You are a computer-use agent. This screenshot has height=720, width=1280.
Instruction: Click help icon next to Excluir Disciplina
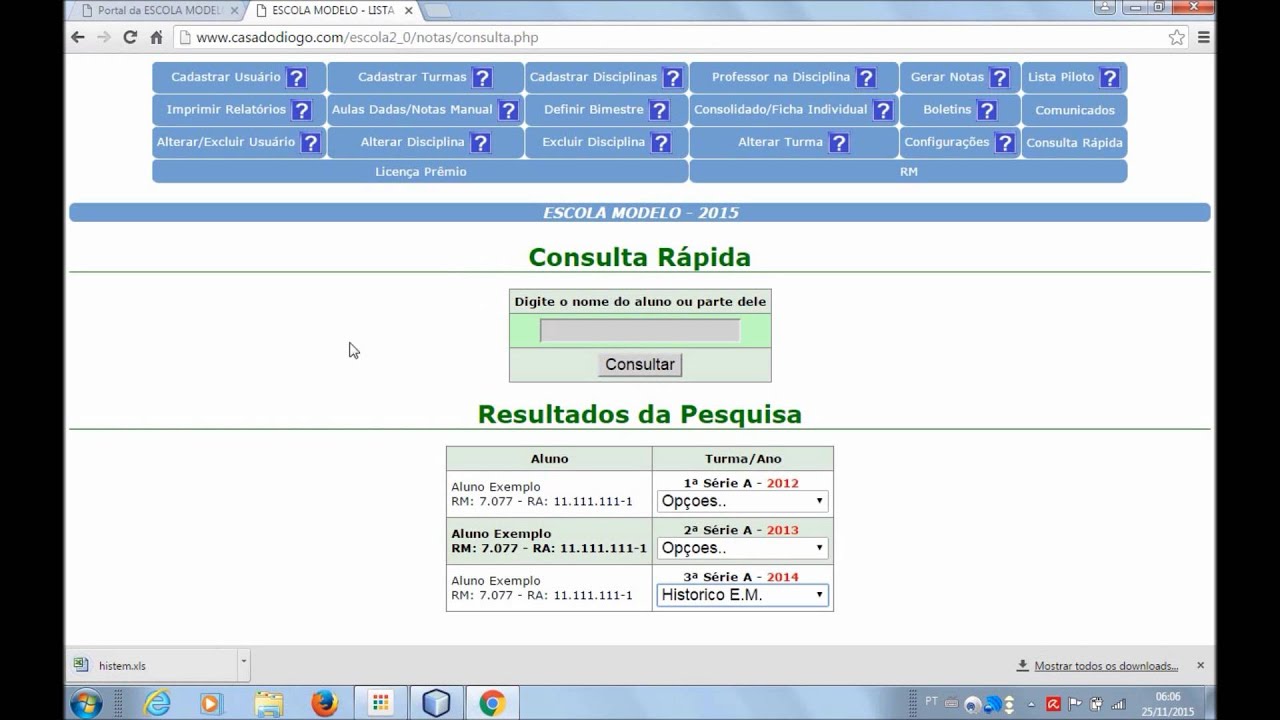tap(660, 143)
